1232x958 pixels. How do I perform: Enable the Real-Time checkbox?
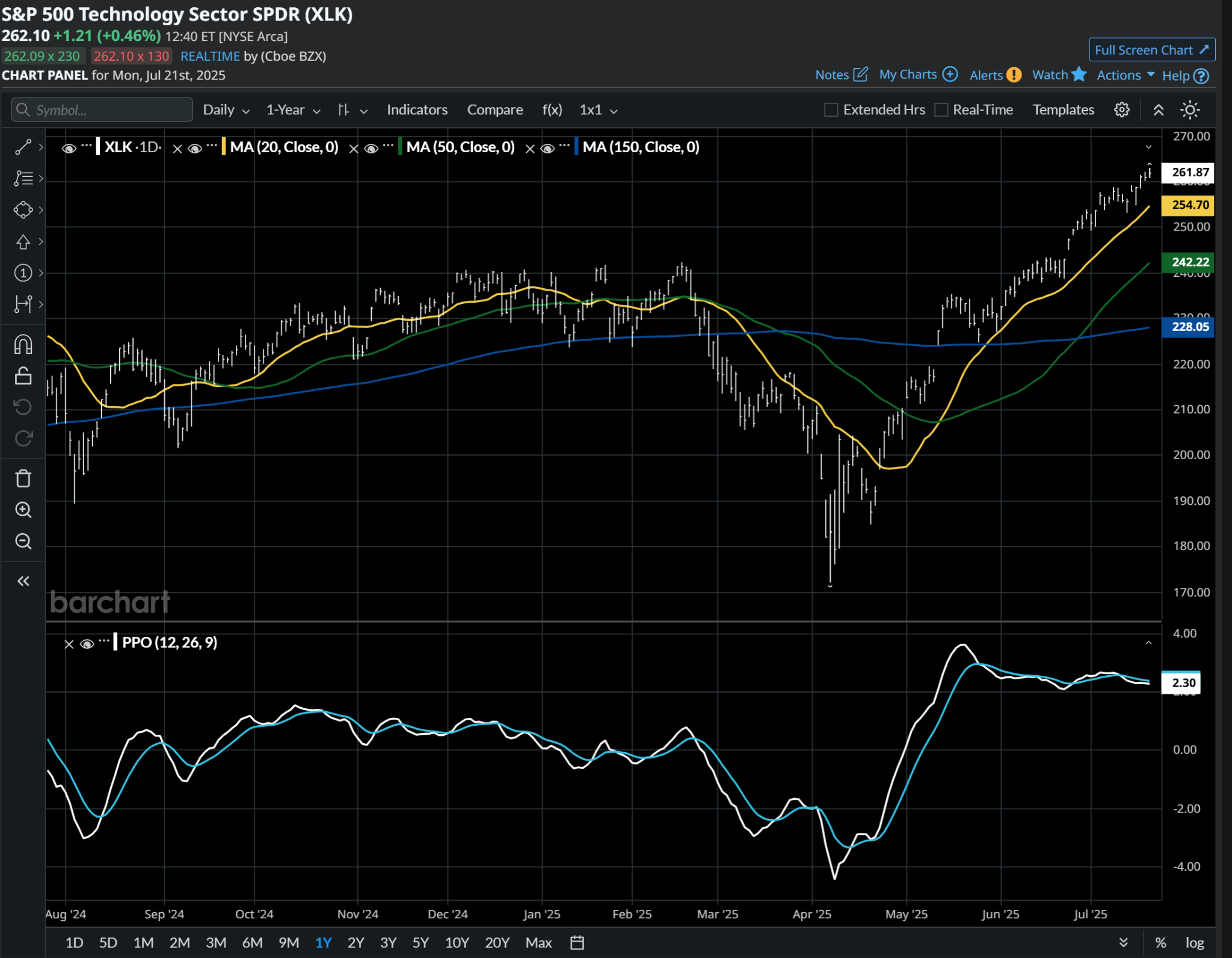pos(941,110)
